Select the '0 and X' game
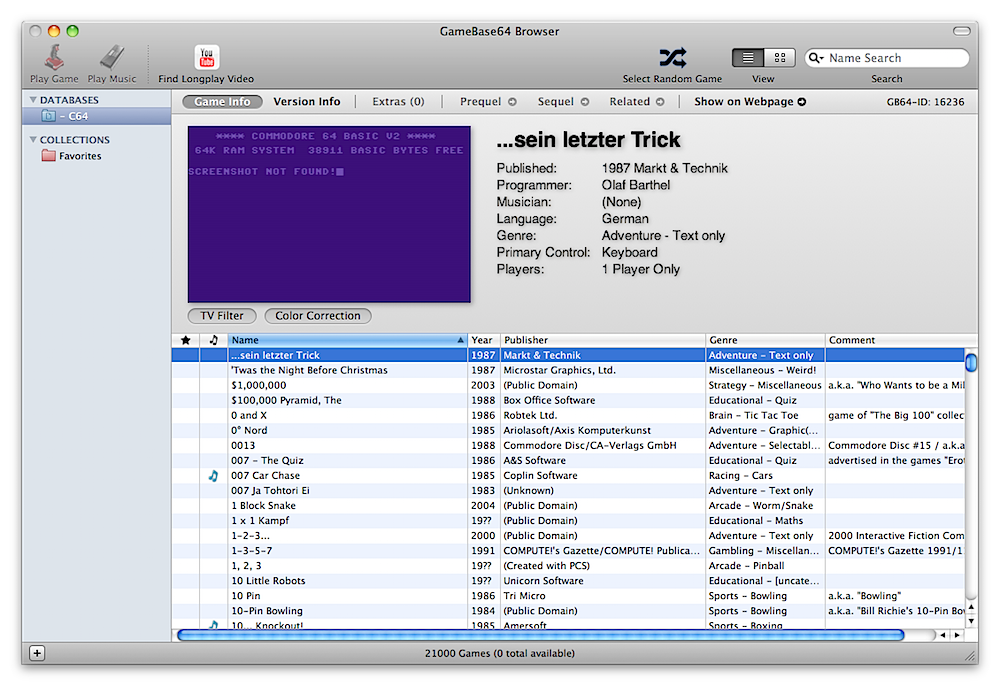 pos(568,416)
